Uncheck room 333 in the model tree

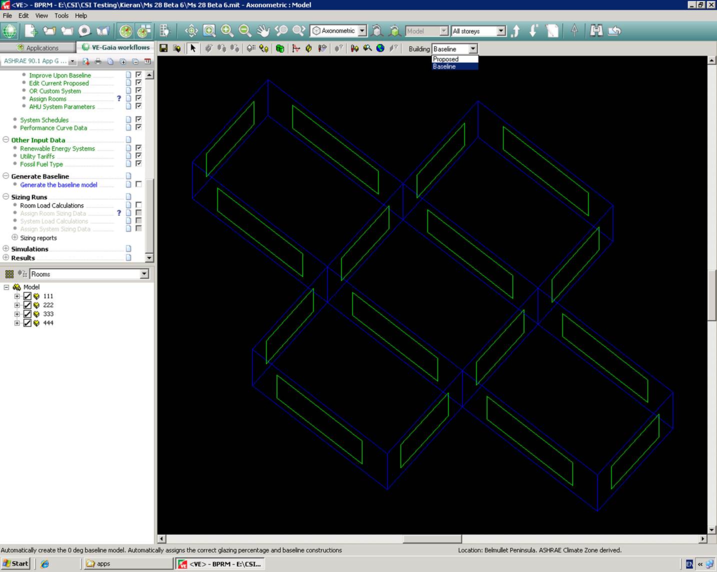click(27, 314)
